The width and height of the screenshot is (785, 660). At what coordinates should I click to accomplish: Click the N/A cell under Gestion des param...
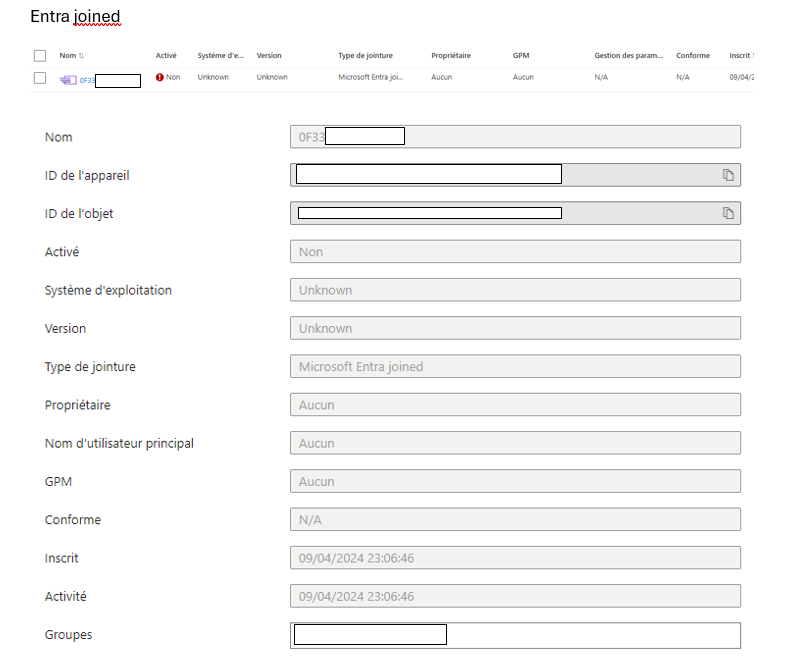(601, 77)
